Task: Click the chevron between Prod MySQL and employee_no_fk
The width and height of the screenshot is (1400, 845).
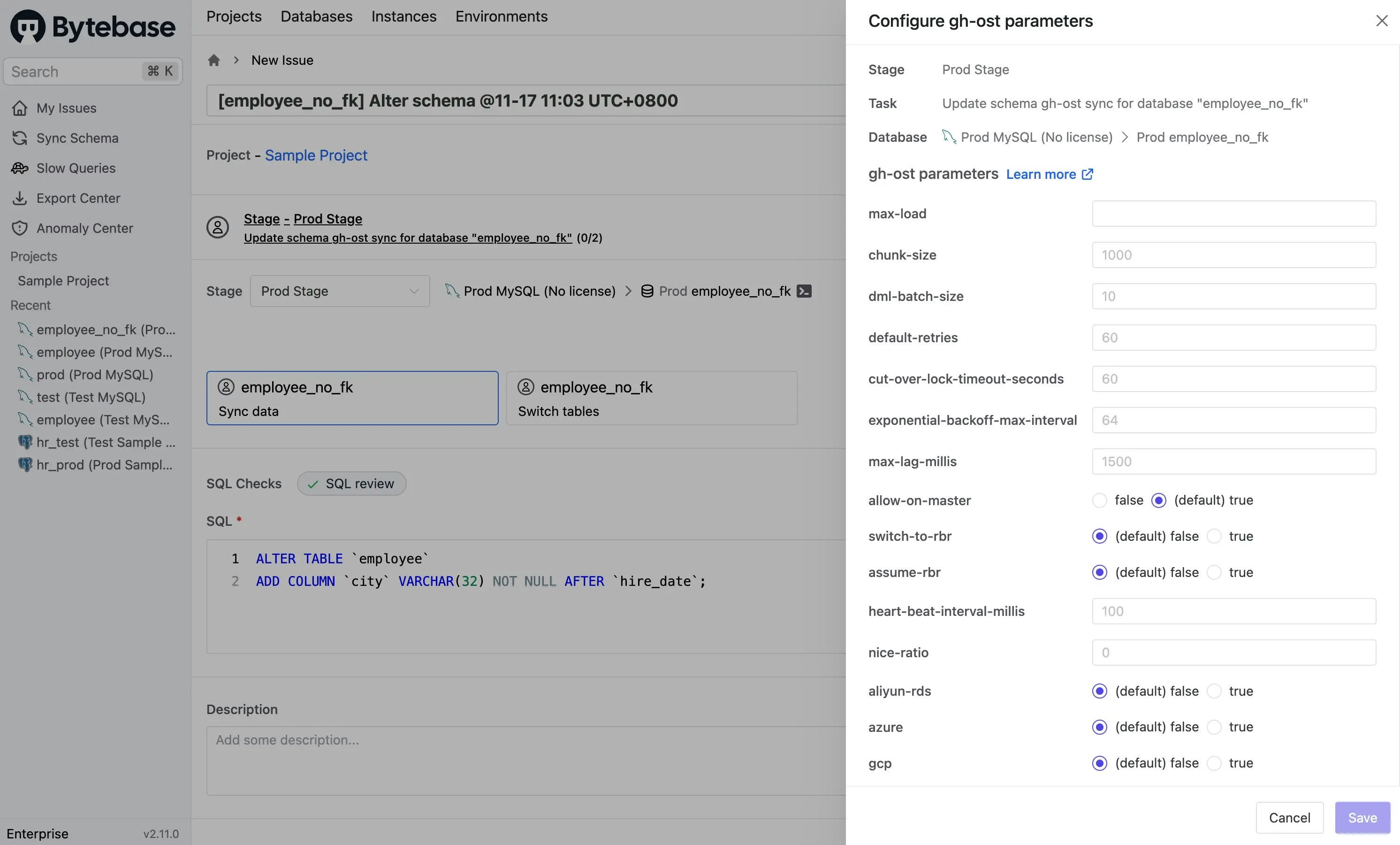Action: tap(628, 291)
